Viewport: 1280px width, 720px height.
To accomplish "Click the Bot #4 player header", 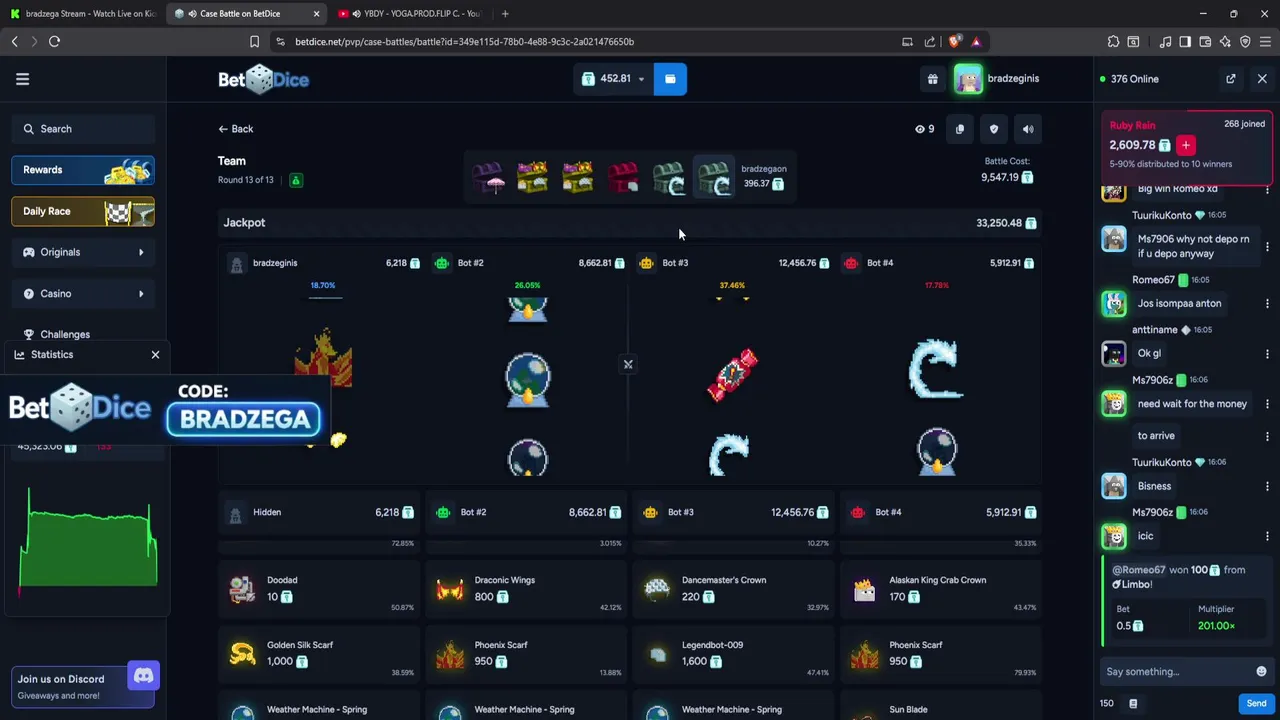I will click(940, 263).
